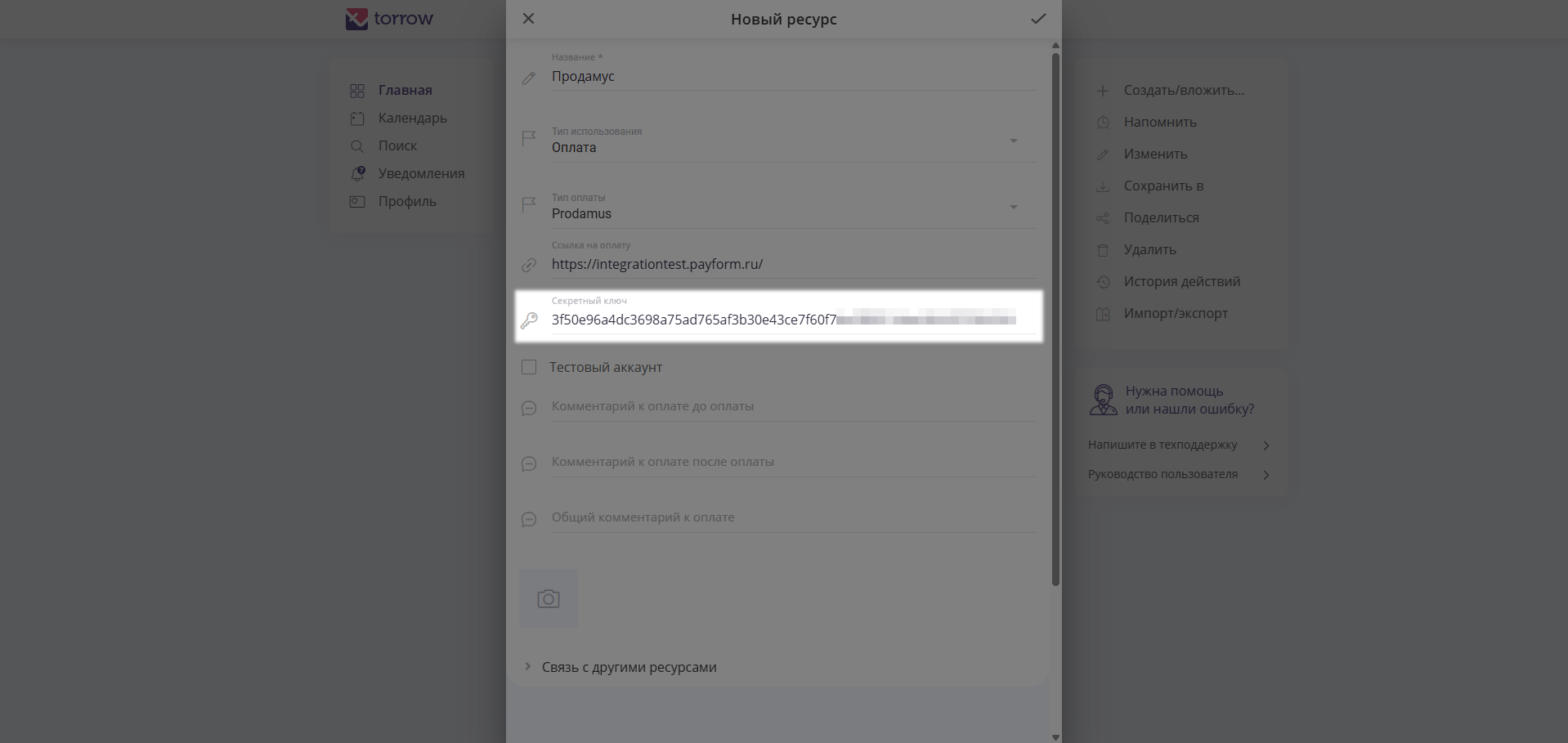Expand Связь с другими ресурсами section
Image resolution: width=1568 pixels, height=743 pixels.
528,667
